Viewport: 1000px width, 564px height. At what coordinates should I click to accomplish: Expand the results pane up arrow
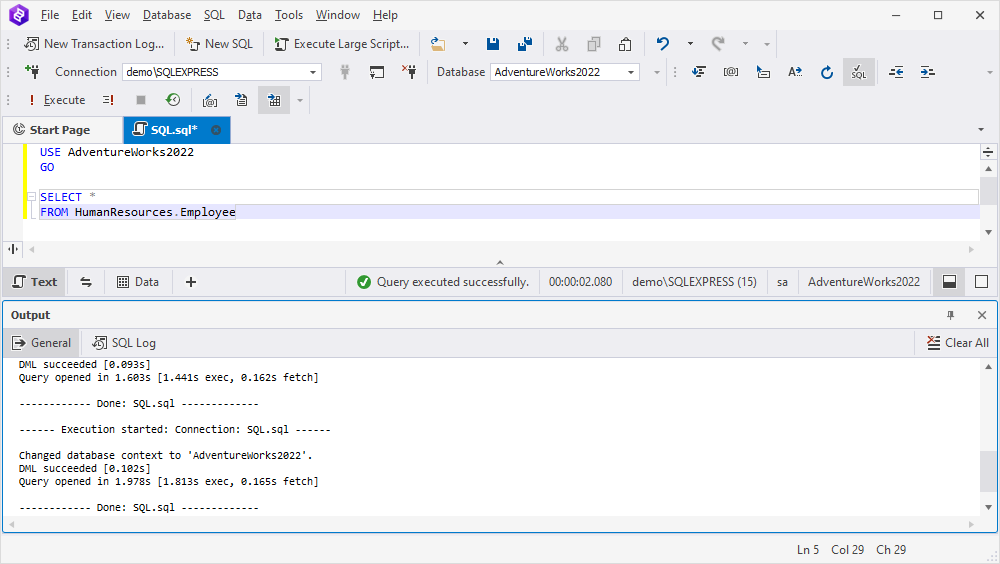[x=500, y=262]
